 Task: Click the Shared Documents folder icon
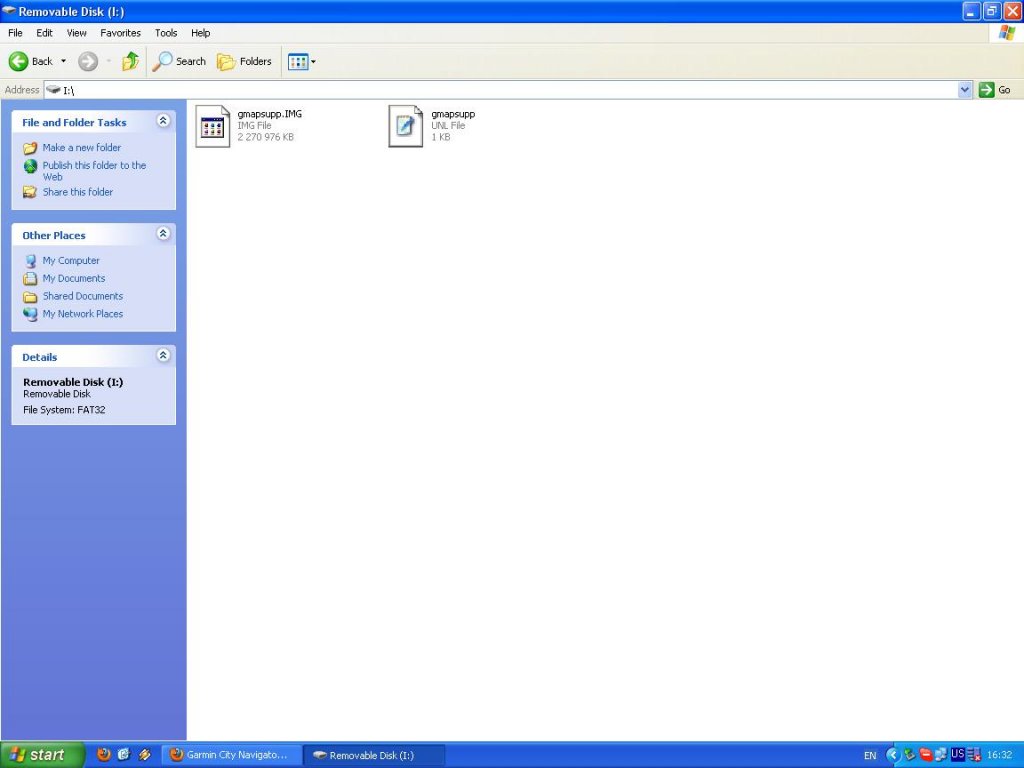[30, 296]
